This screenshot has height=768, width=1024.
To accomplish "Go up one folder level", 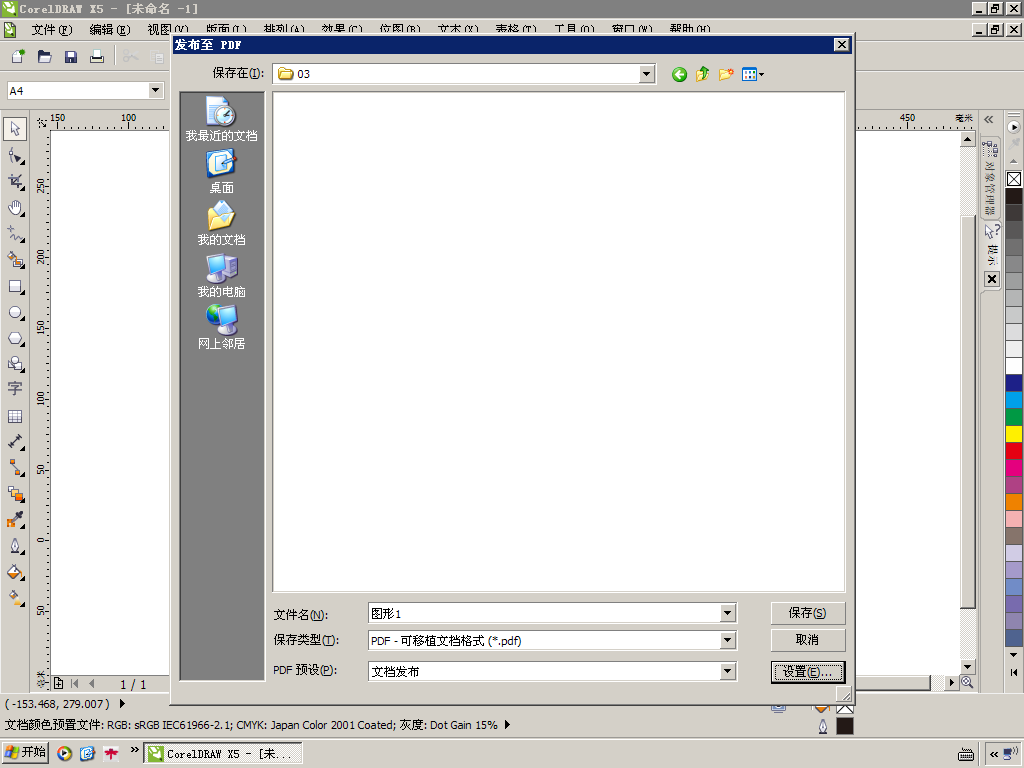I will 703,74.
